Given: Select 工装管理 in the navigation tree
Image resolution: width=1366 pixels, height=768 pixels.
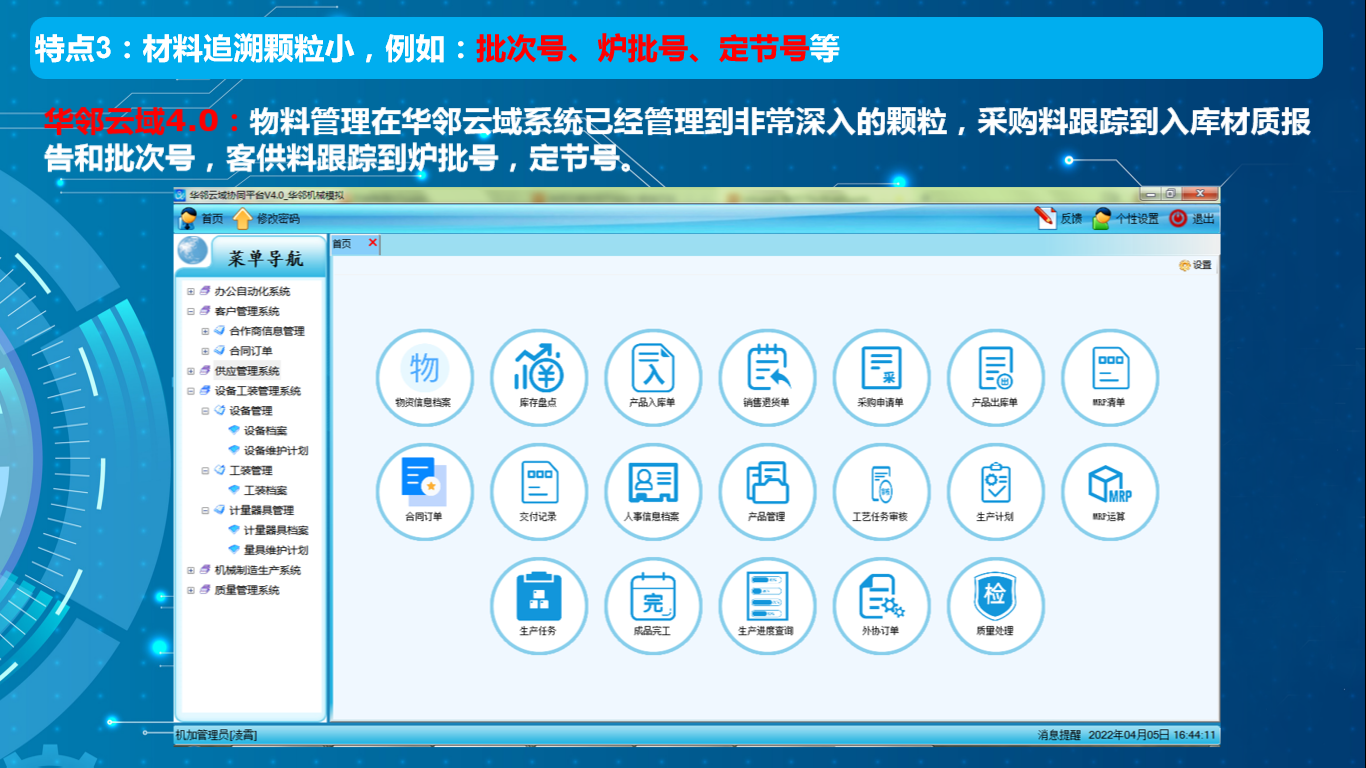Looking at the screenshot, I should [x=251, y=471].
